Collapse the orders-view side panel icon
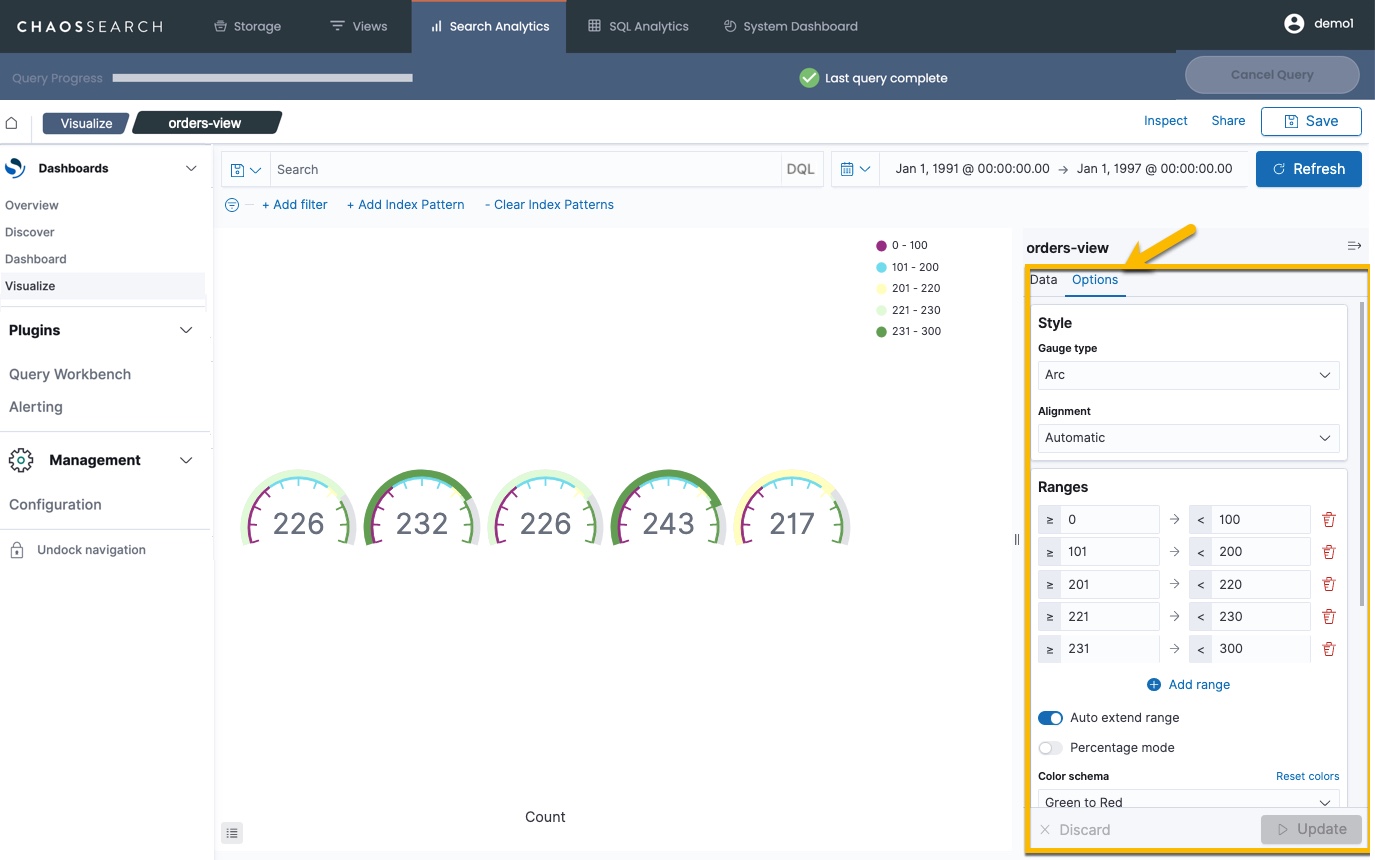Viewport: 1375px width, 860px height. coord(1354,246)
